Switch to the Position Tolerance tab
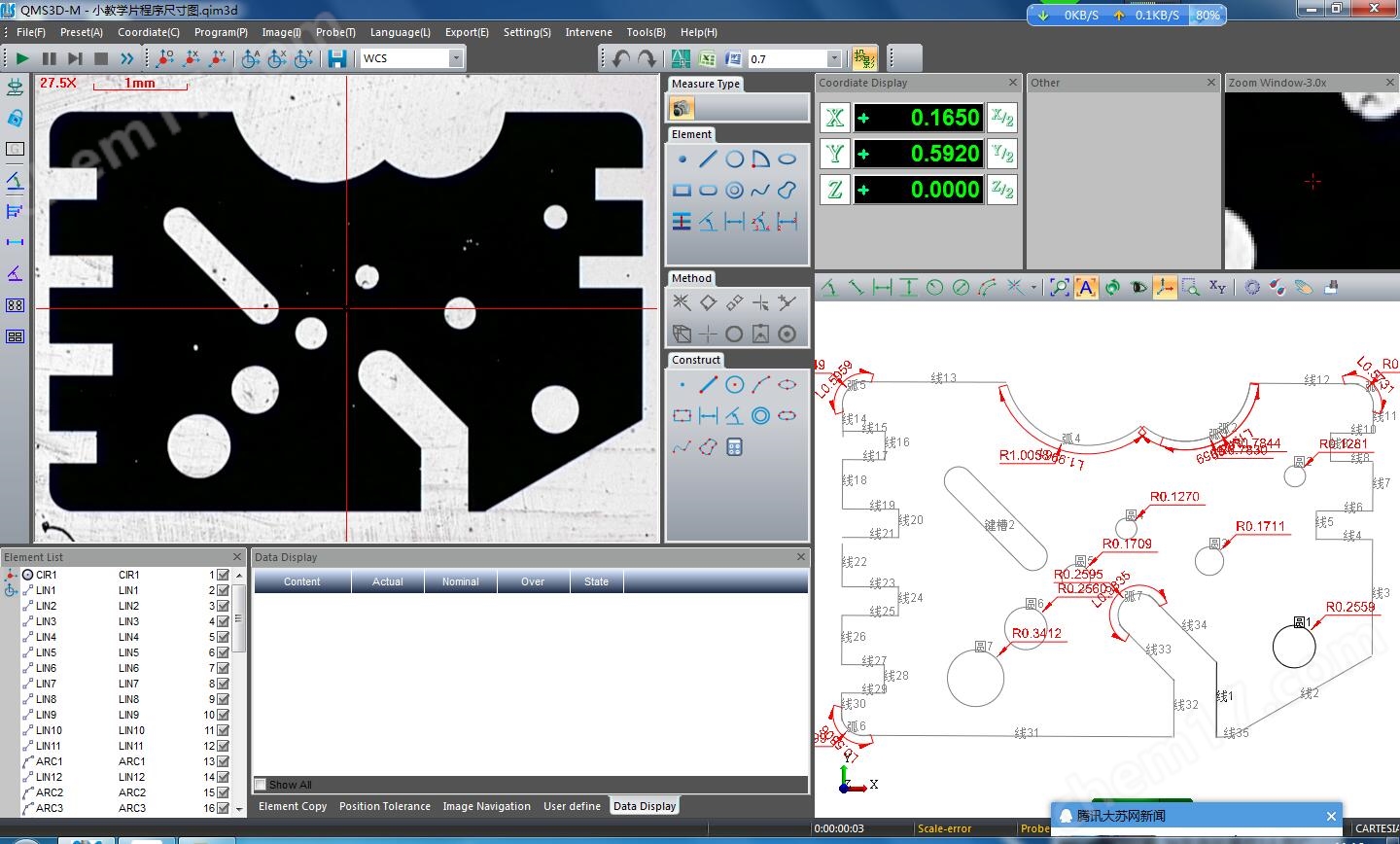 (x=384, y=806)
